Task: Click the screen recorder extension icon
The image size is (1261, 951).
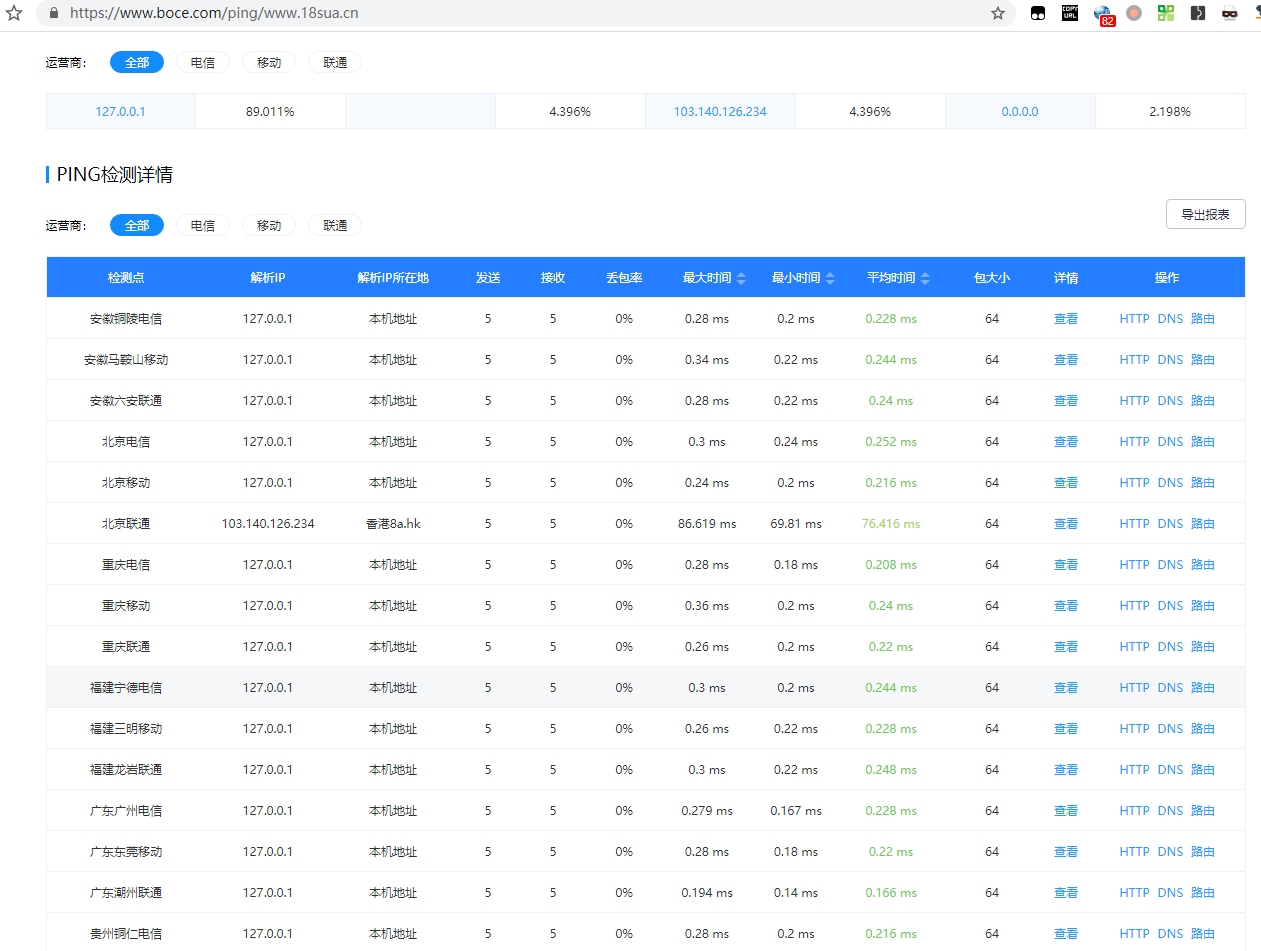Action: click(x=1133, y=13)
